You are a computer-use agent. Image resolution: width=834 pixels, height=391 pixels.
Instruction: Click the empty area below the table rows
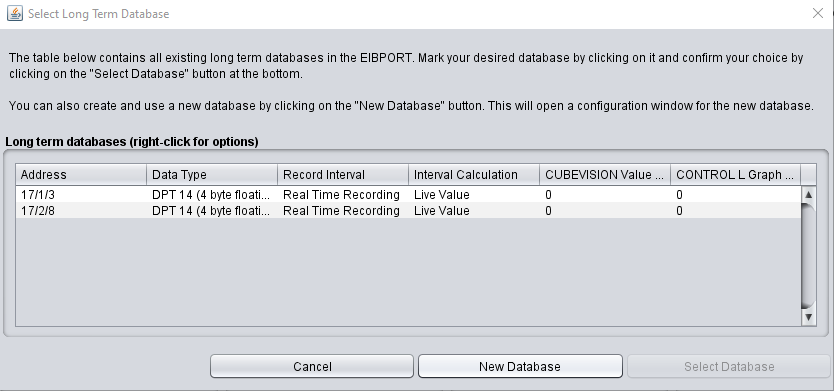pyautogui.click(x=408, y=272)
